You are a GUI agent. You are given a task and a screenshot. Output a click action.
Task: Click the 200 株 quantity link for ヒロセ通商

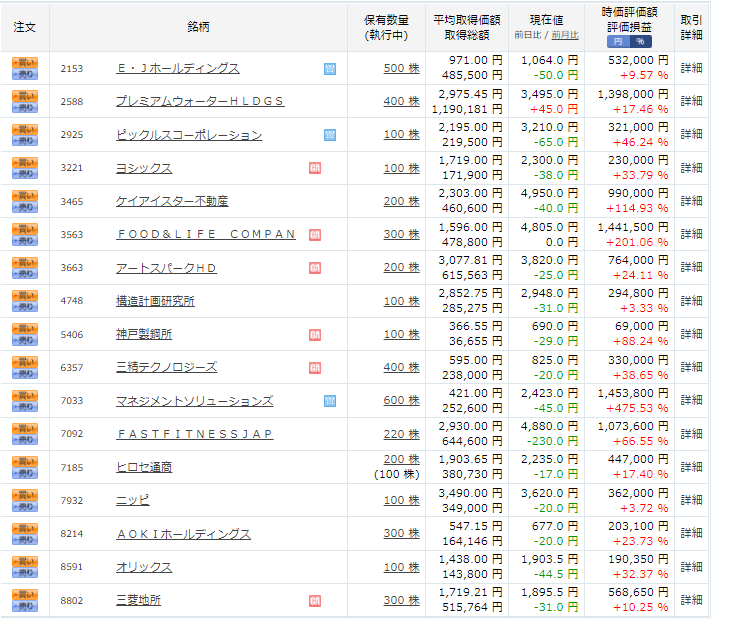tap(401, 459)
